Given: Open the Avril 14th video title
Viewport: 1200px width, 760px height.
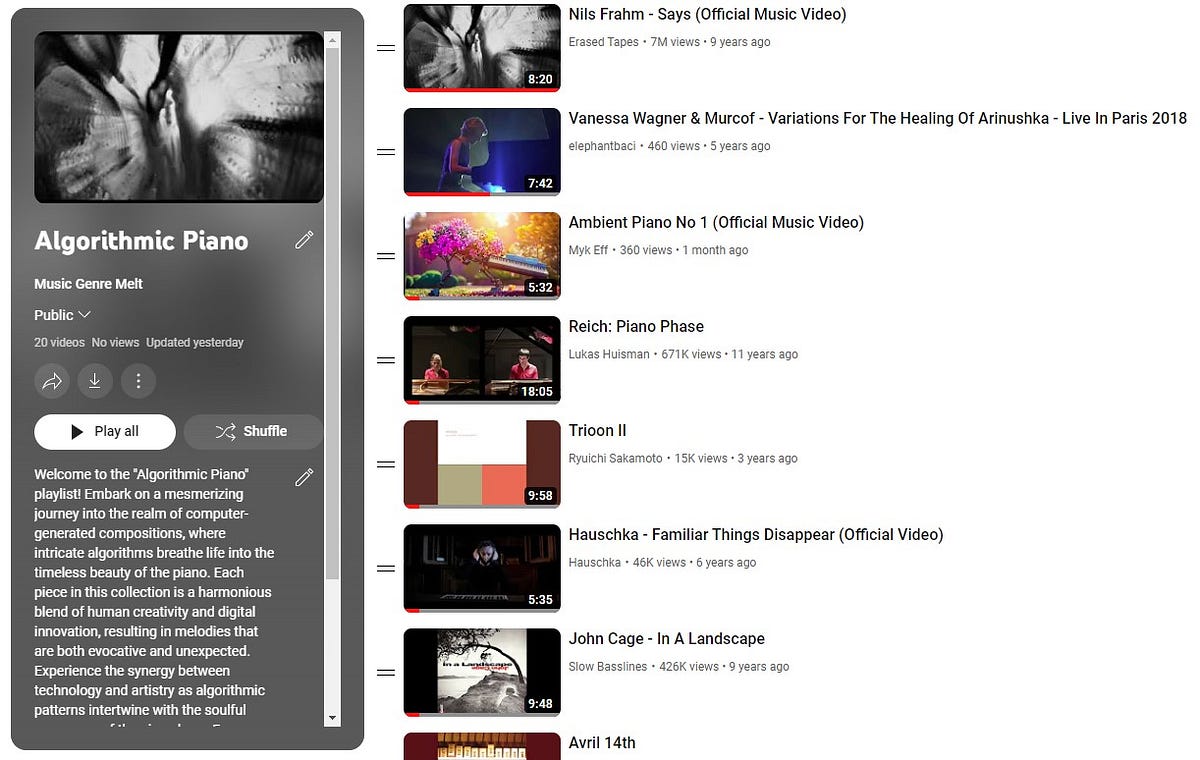Looking at the screenshot, I should coord(602,742).
